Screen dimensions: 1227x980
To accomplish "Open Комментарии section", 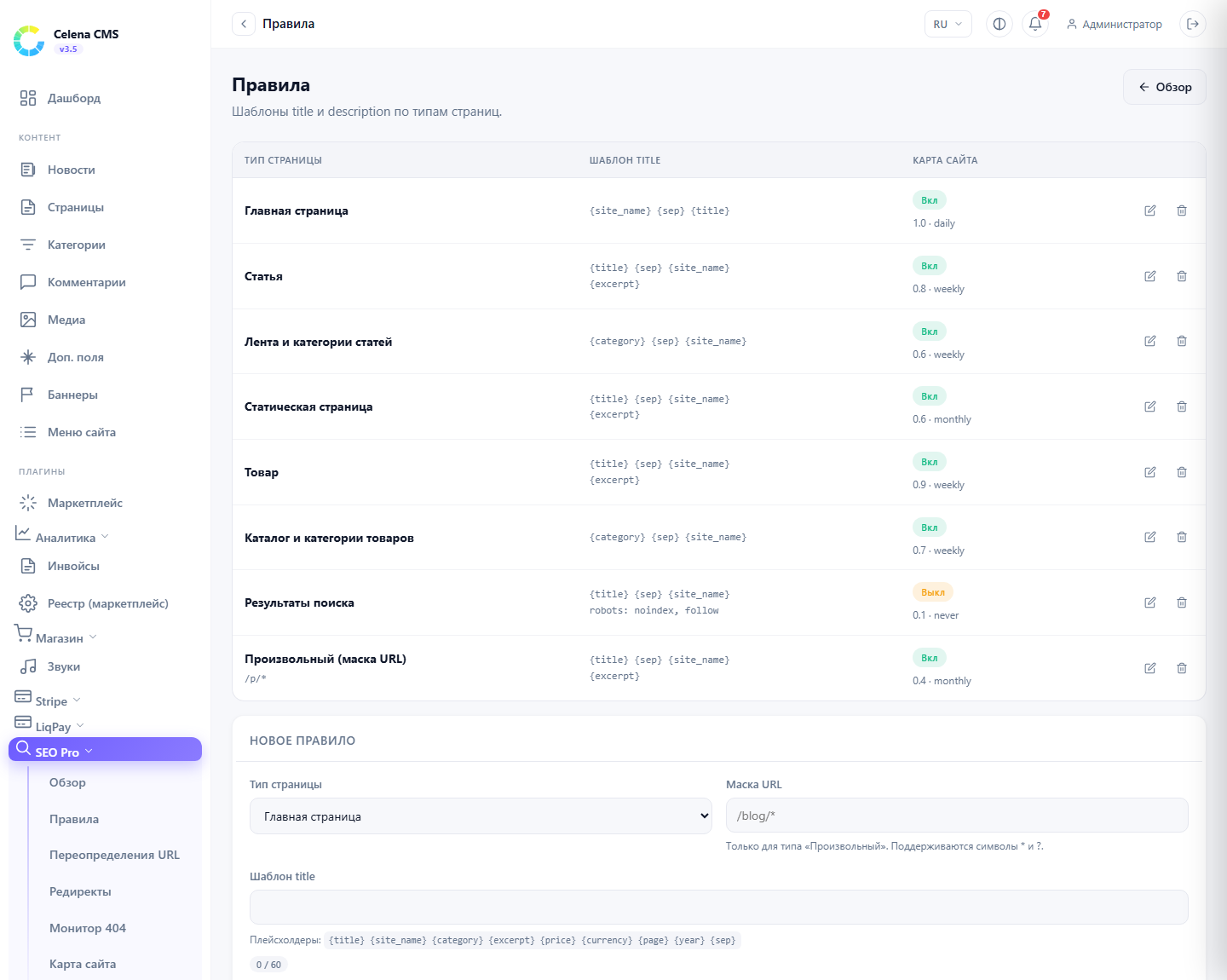I will pos(106,282).
